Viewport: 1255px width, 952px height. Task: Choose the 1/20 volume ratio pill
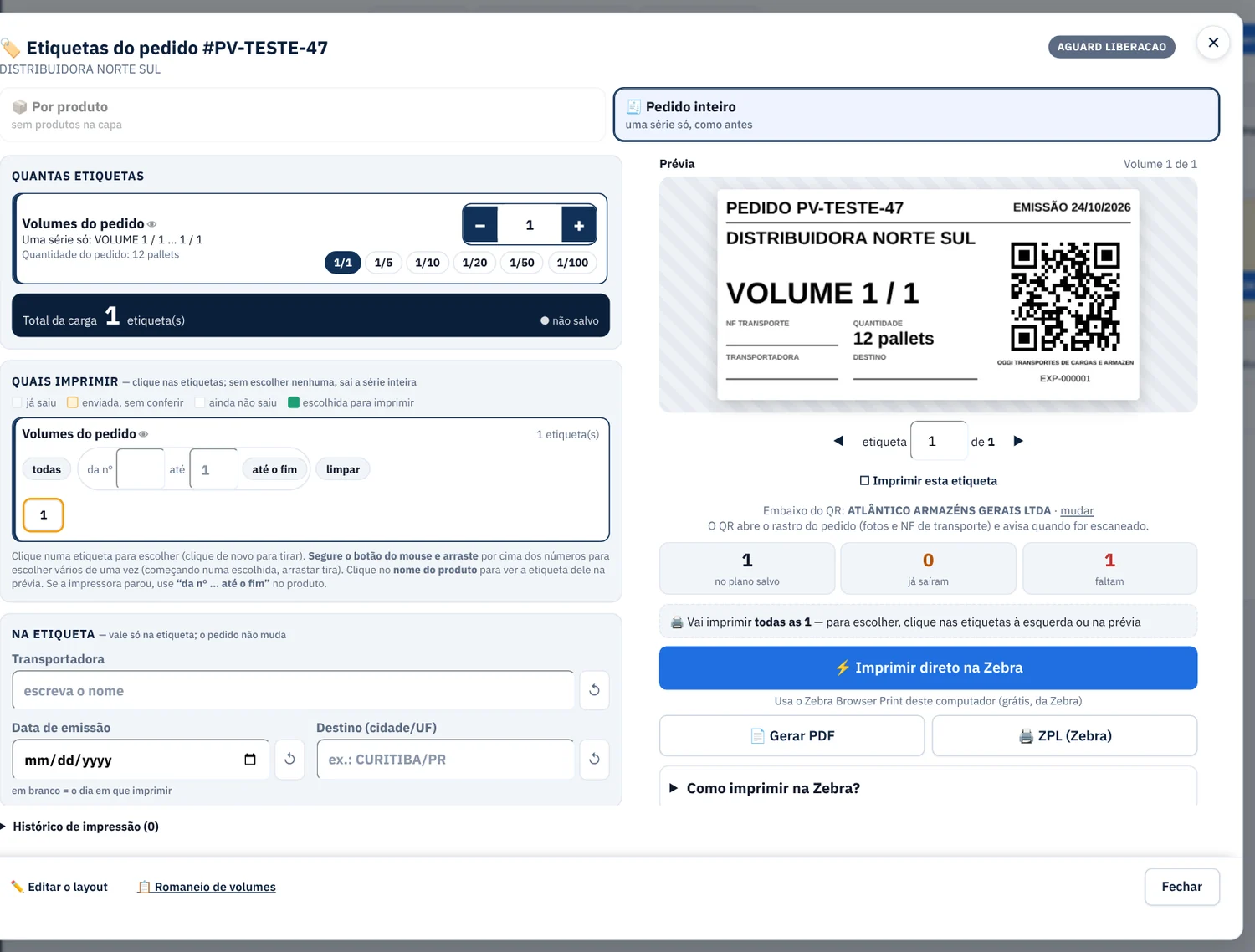pos(474,263)
